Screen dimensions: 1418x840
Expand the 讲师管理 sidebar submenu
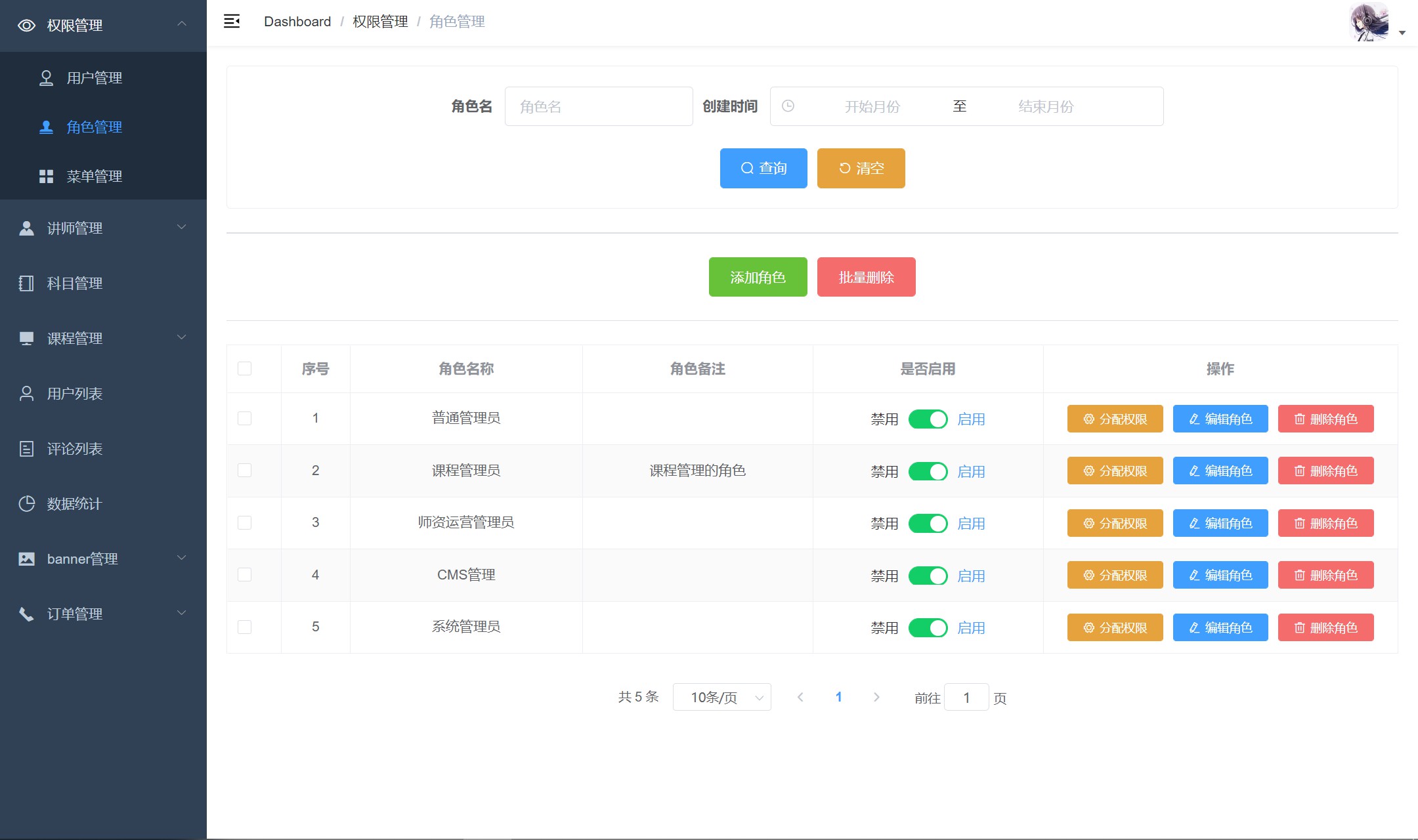(103, 228)
